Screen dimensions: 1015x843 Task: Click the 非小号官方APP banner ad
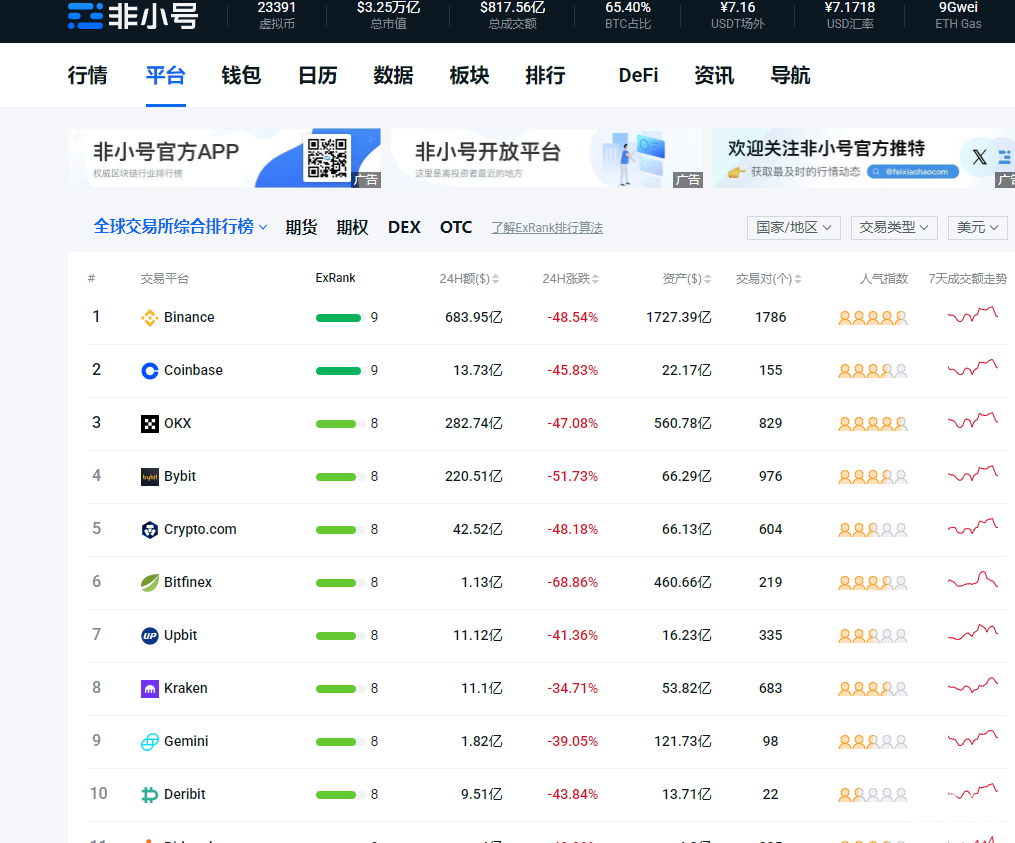224,158
